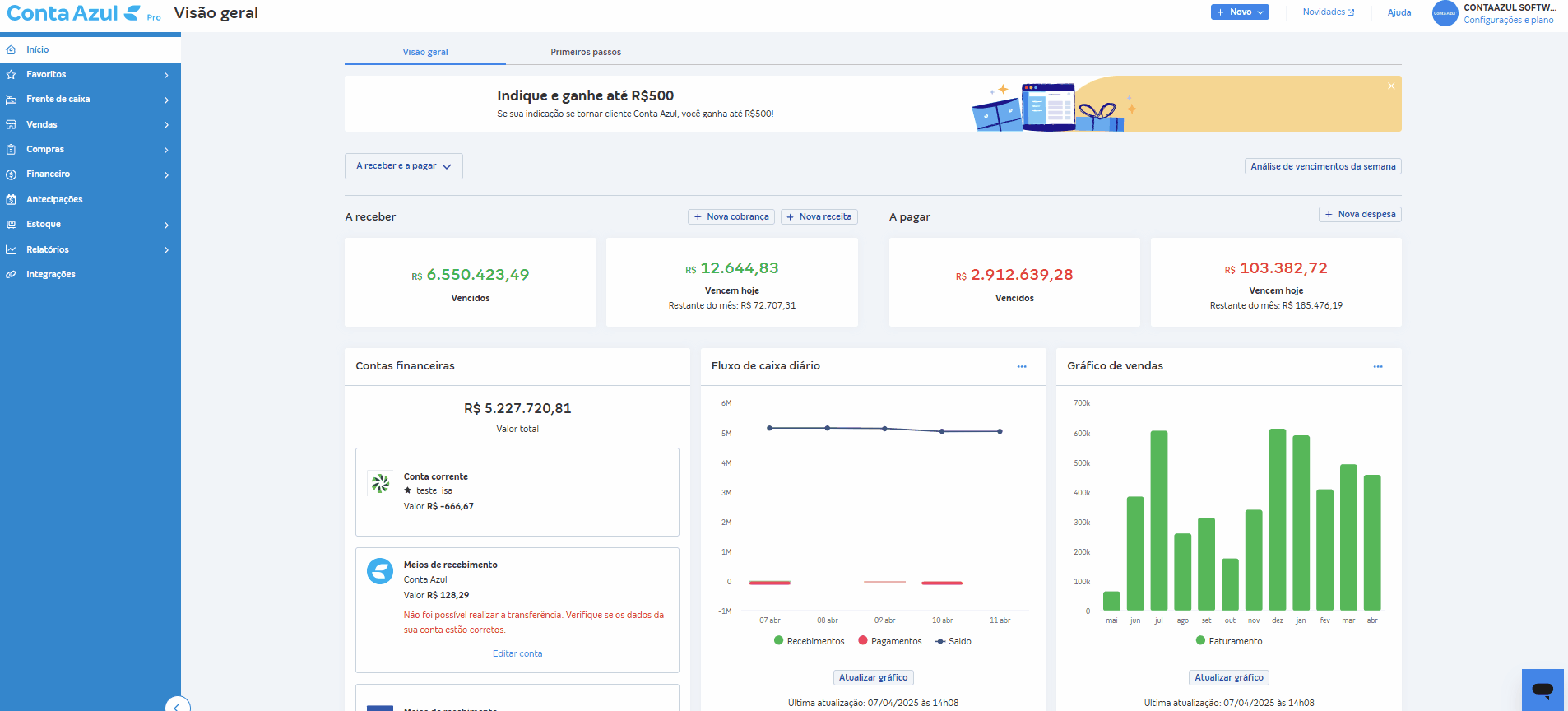Open the chat support bubble icon

pyautogui.click(x=1542, y=690)
